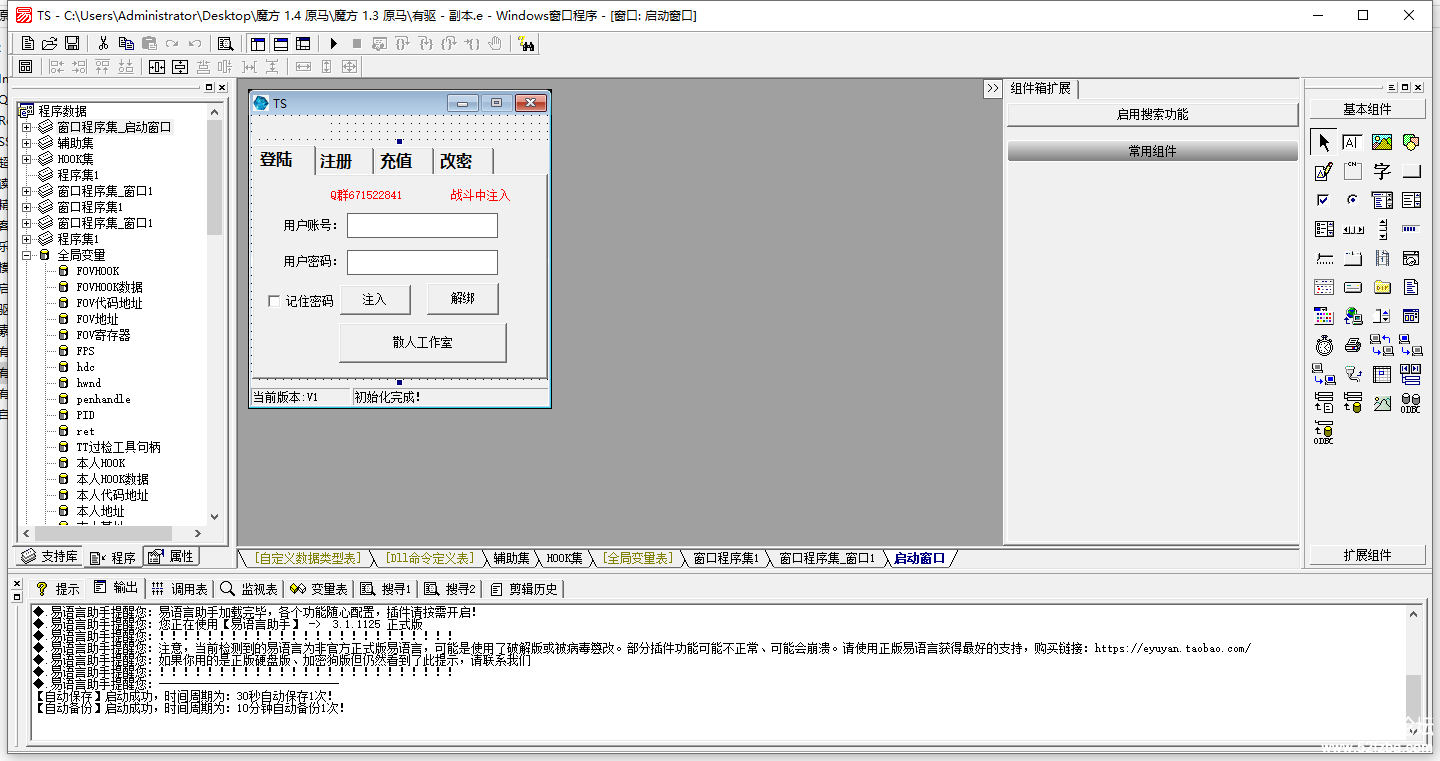The height and width of the screenshot is (761, 1440).
Task: Switch to the 属性 panel tab
Action: [171, 557]
